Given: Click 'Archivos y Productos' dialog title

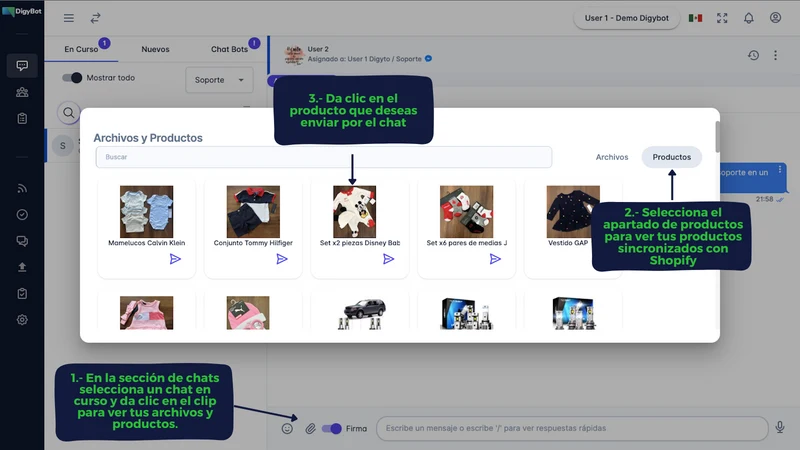Looking at the screenshot, I should click(x=148, y=138).
